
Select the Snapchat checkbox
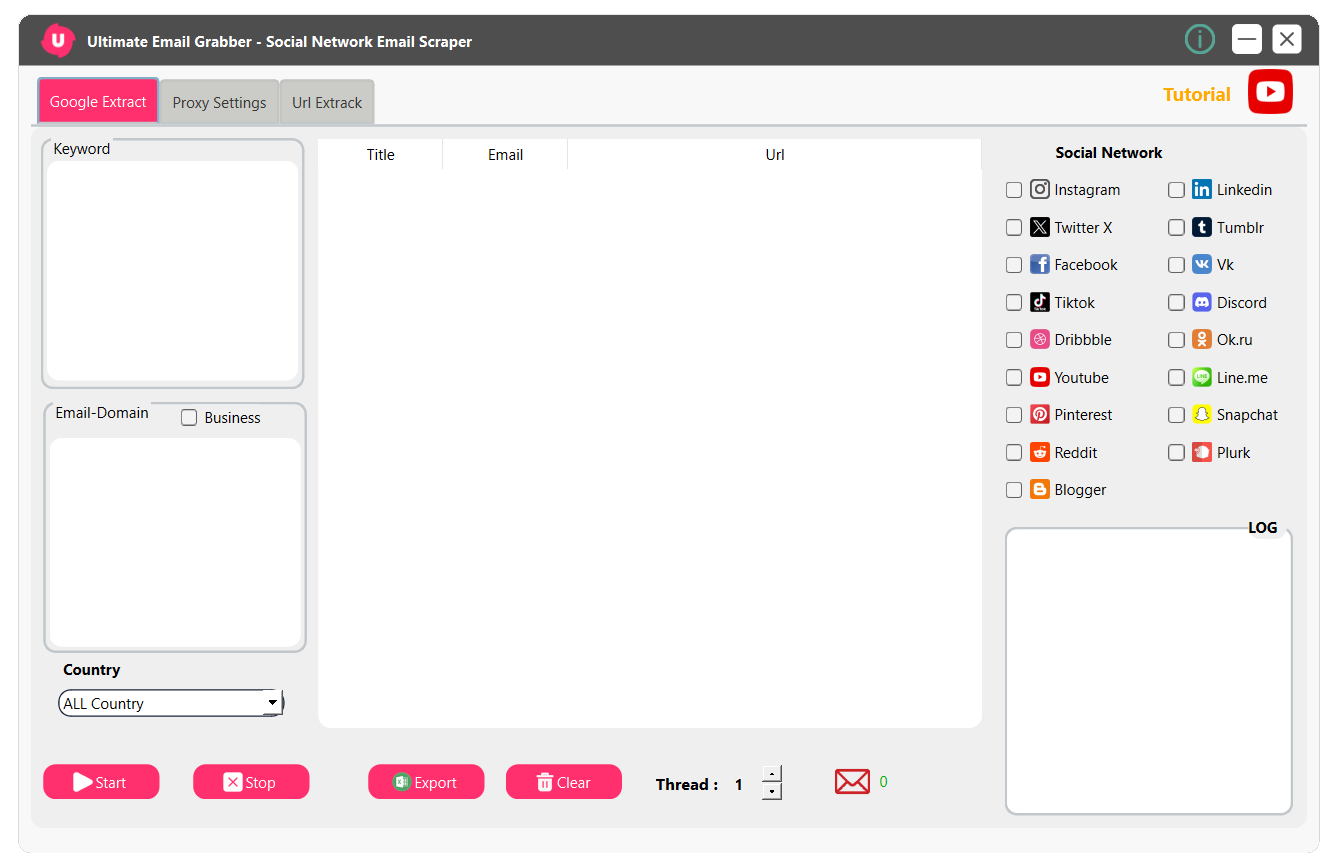[x=1176, y=415]
